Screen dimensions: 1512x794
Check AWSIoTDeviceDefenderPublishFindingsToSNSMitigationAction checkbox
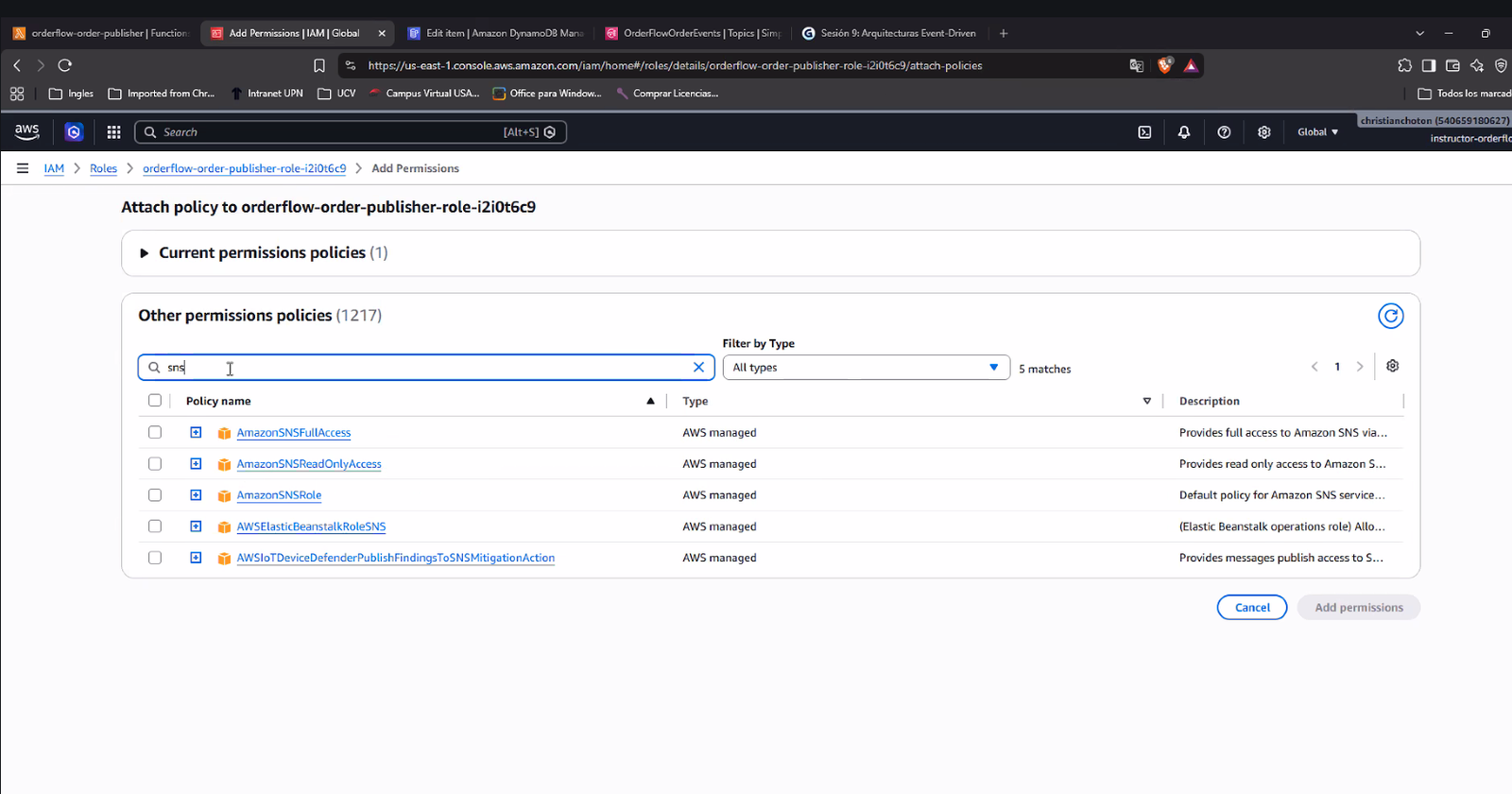pyautogui.click(x=155, y=558)
